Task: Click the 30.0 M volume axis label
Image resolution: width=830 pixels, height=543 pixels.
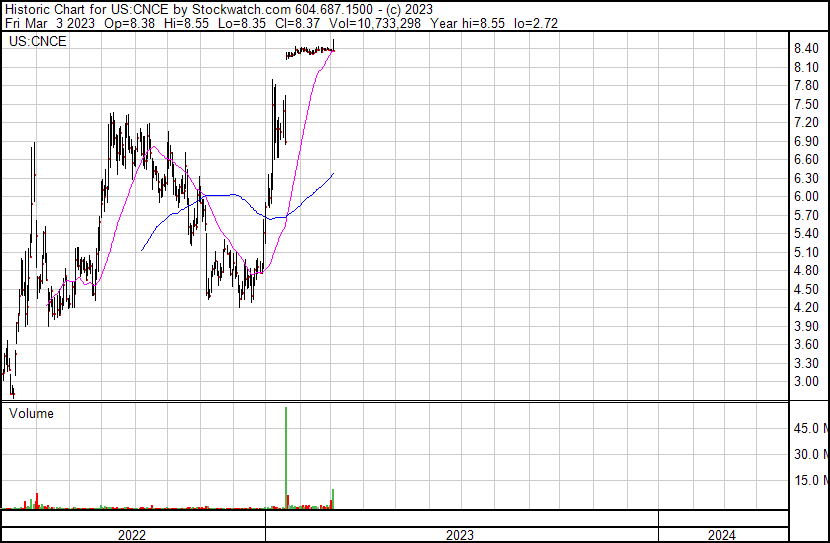Action: tap(811, 454)
